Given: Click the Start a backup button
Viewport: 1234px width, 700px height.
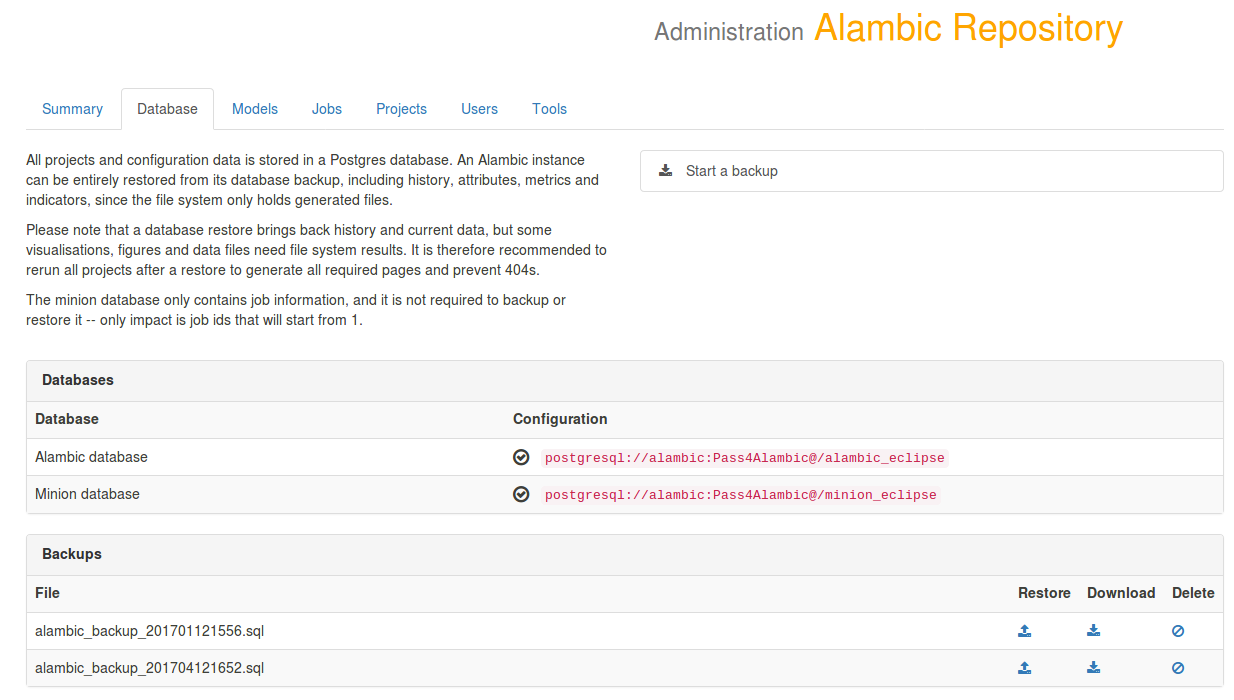Looking at the screenshot, I should pyautogui.click(x=931, y=170).
